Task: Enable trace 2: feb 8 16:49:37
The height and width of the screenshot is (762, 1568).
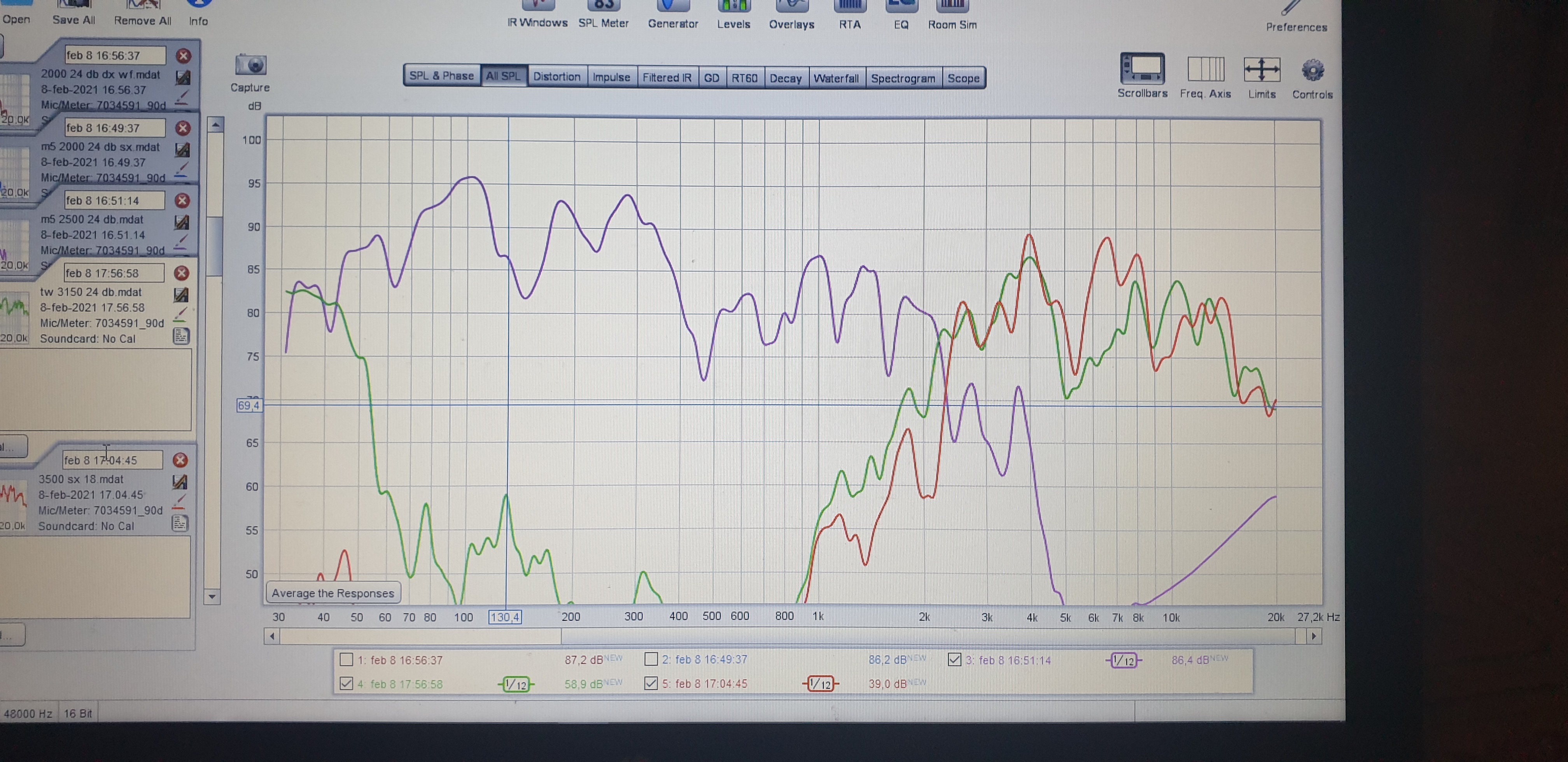Action: point(651,659)
